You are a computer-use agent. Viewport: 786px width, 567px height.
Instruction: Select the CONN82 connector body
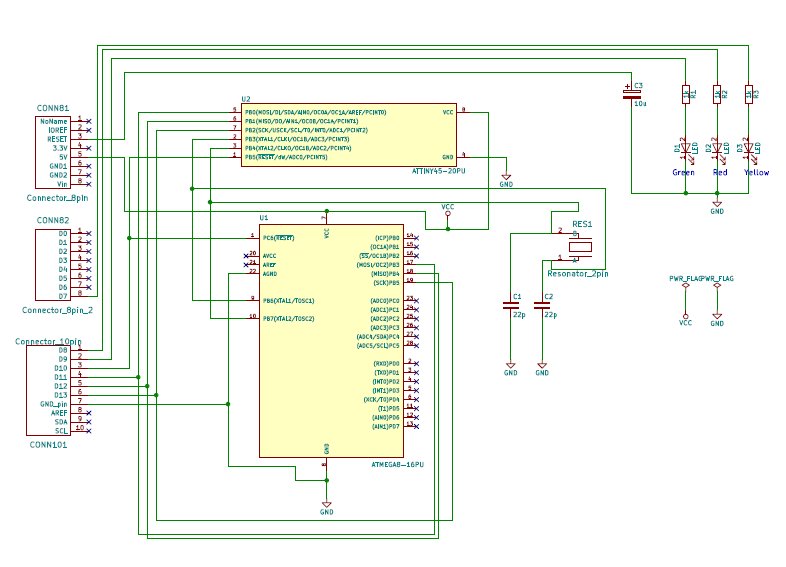(x=53, y=265)
